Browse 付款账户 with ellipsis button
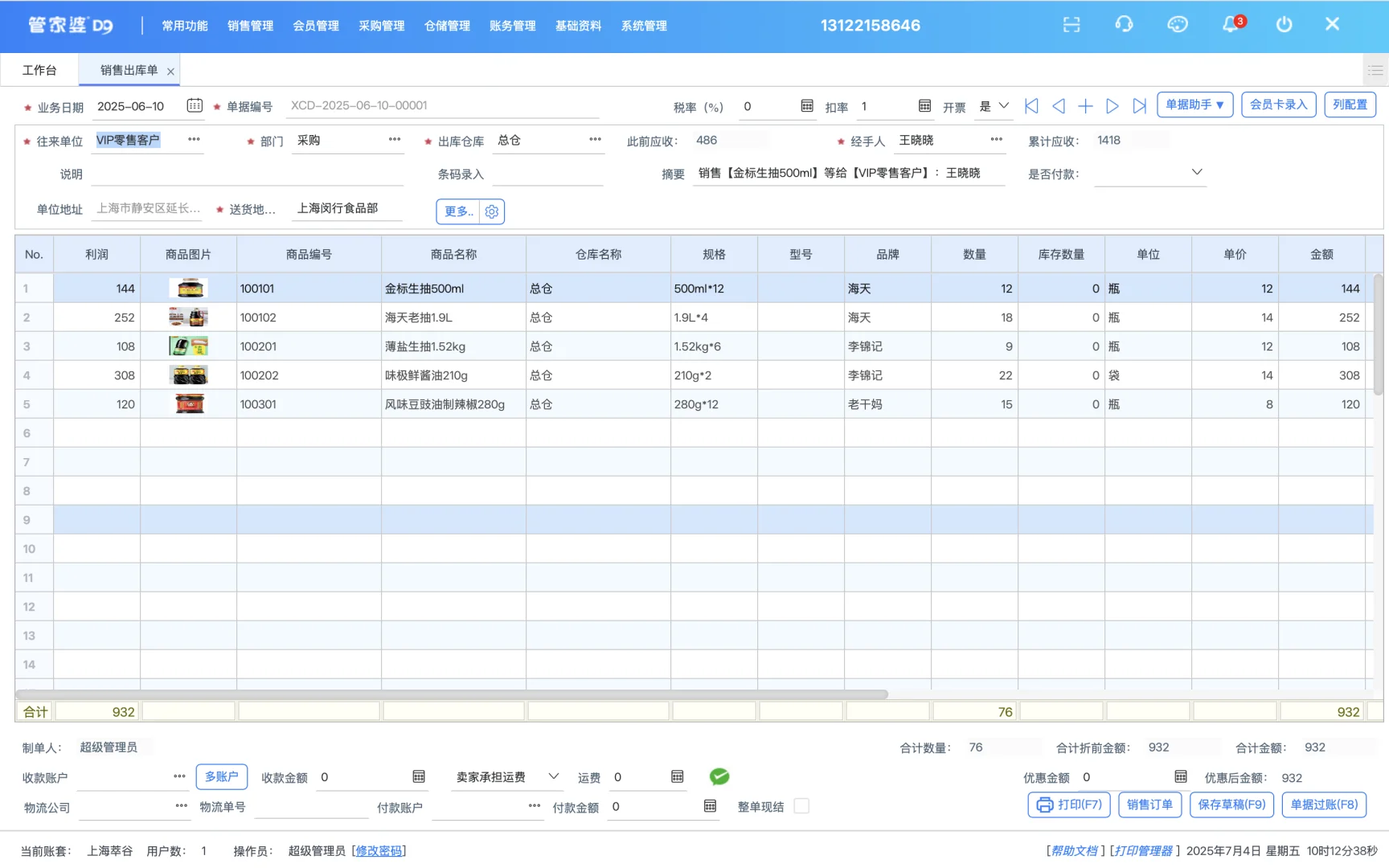Screen dimensions: 1389x868 [x=535, y=806]
